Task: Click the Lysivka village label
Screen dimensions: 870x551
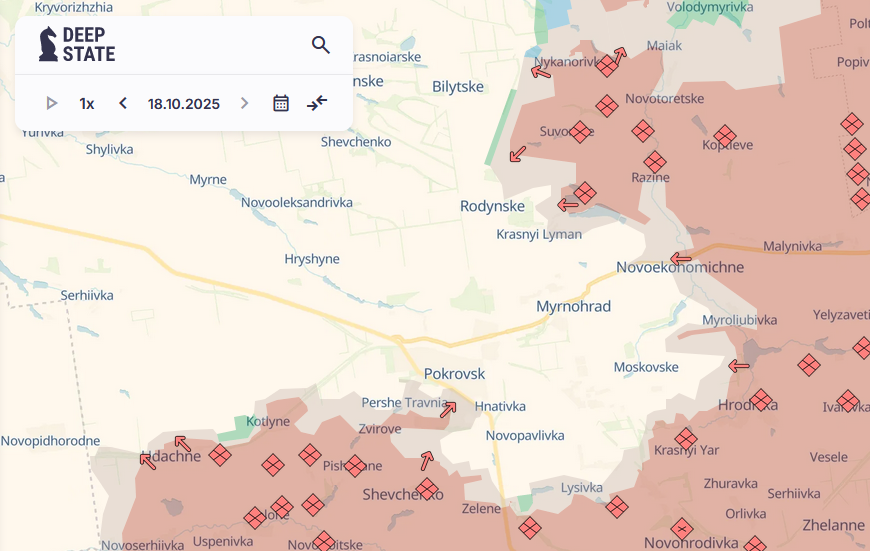Action: pos(581,488)
